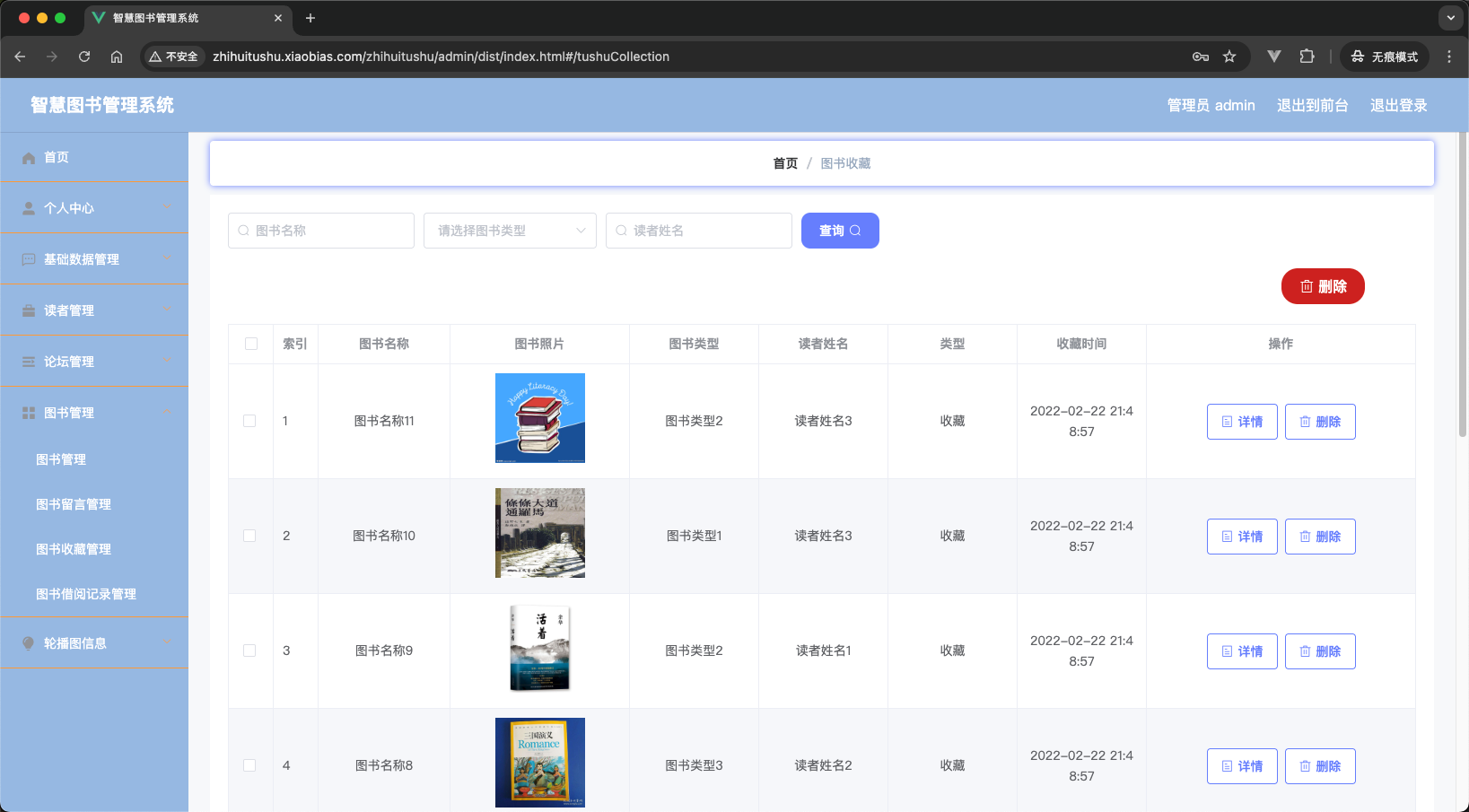Click the chat icon beside 基础数据管理
The image size is (1469, 812).
pos(29,259)
